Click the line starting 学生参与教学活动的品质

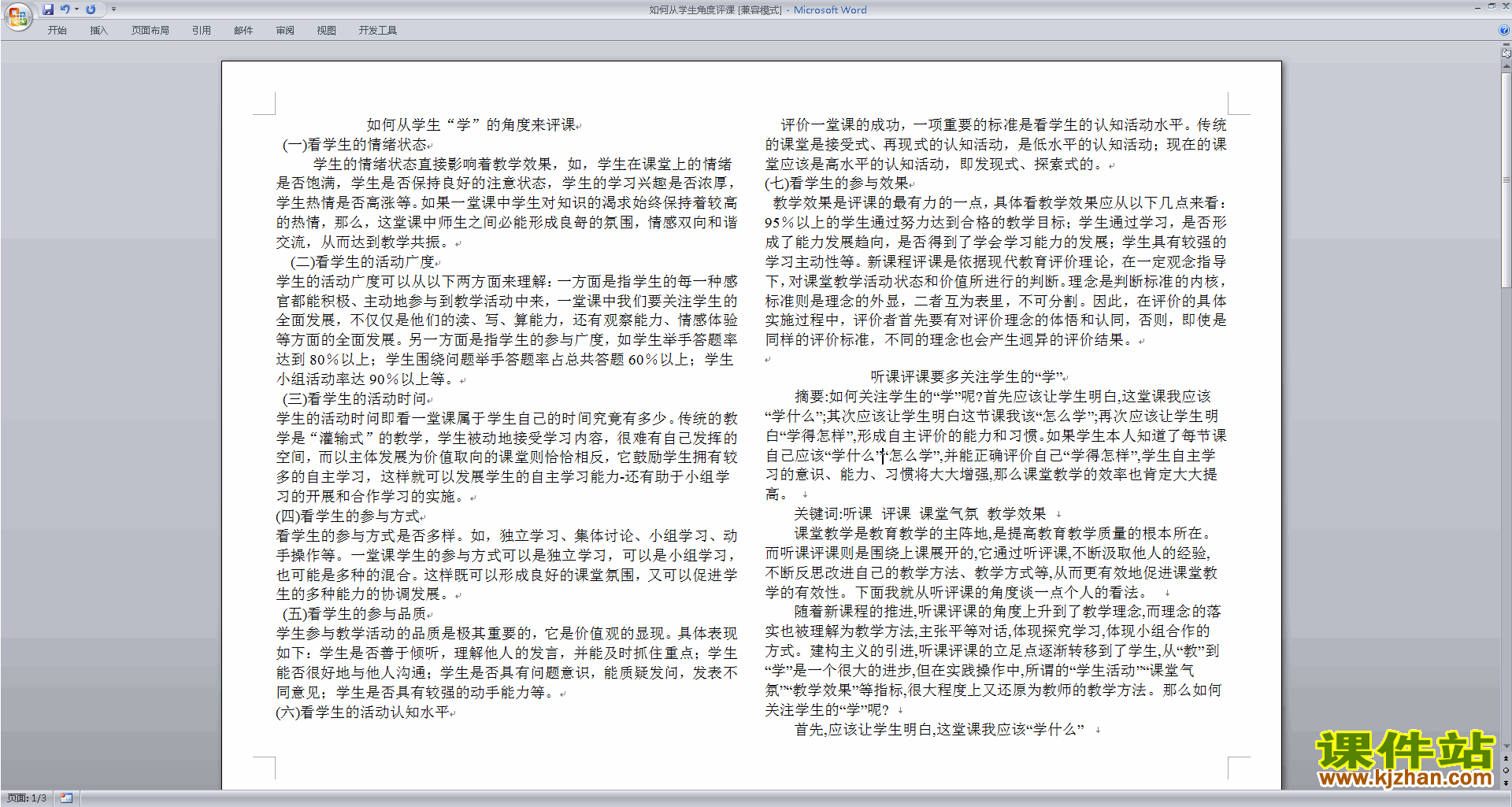(506, 633)
